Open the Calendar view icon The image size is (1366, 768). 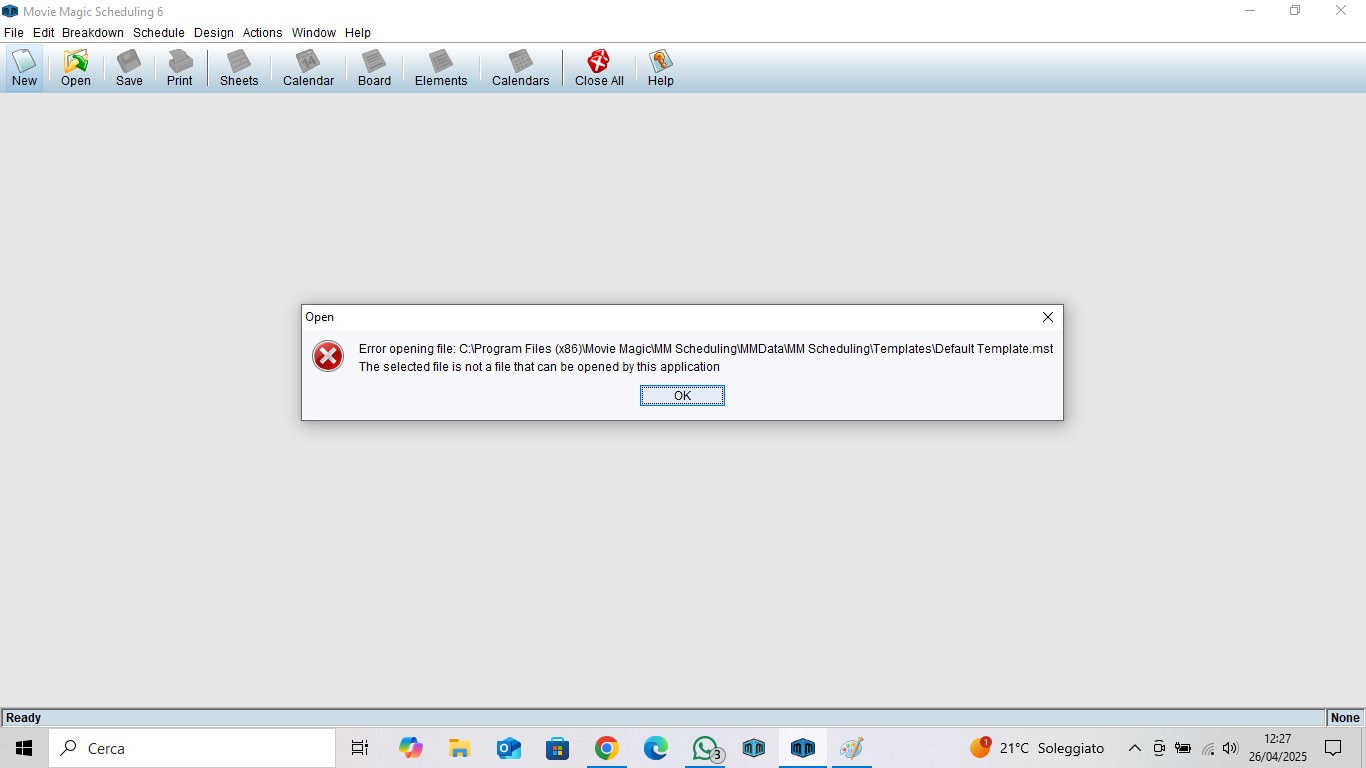pos(308,68)
